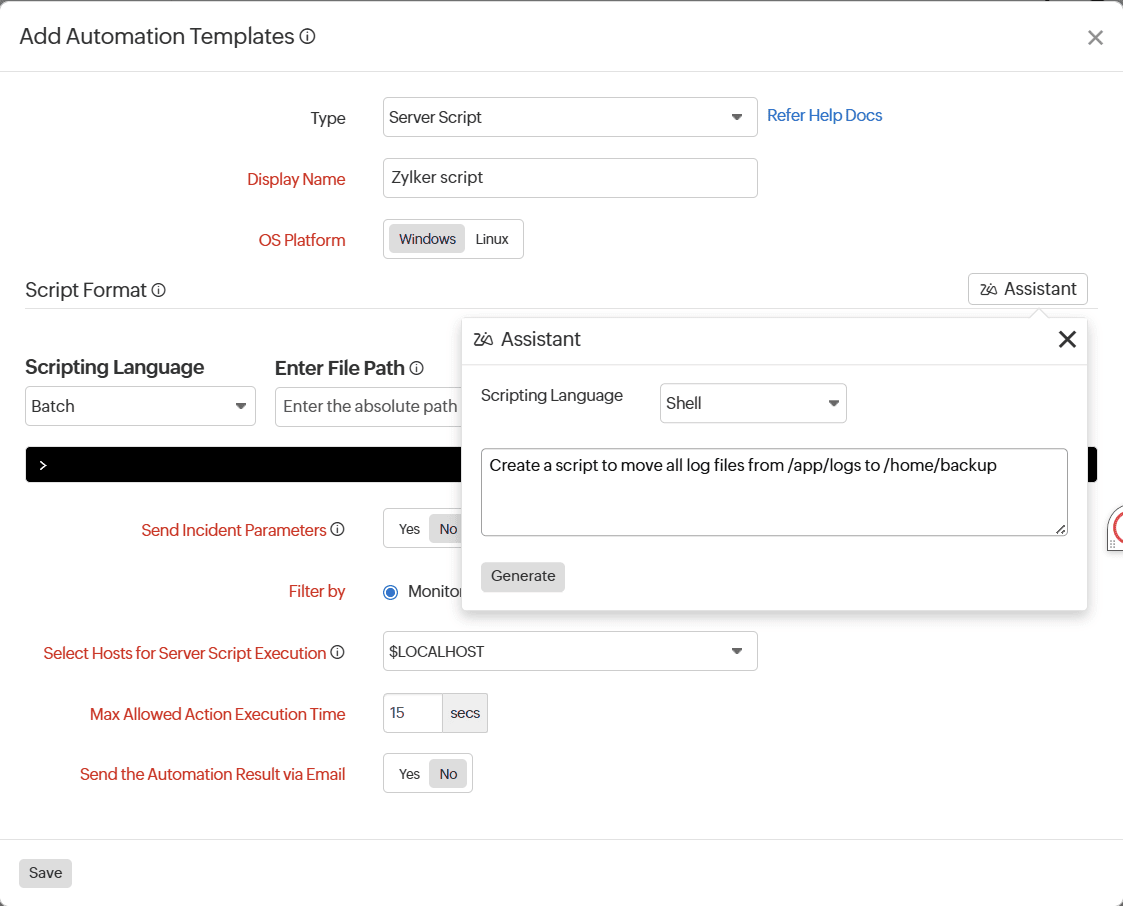
Task: Open the Refer Help Docs link
Action: tap(824, 115)
